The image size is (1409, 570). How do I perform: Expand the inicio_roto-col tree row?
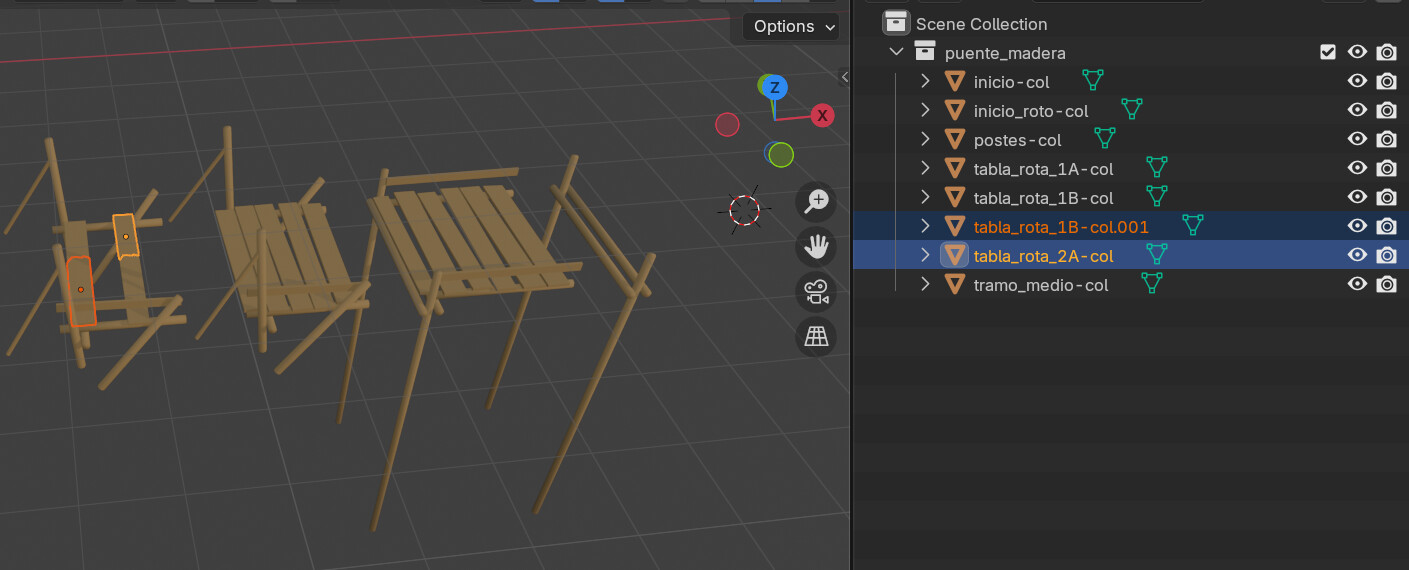coord(925,110)
